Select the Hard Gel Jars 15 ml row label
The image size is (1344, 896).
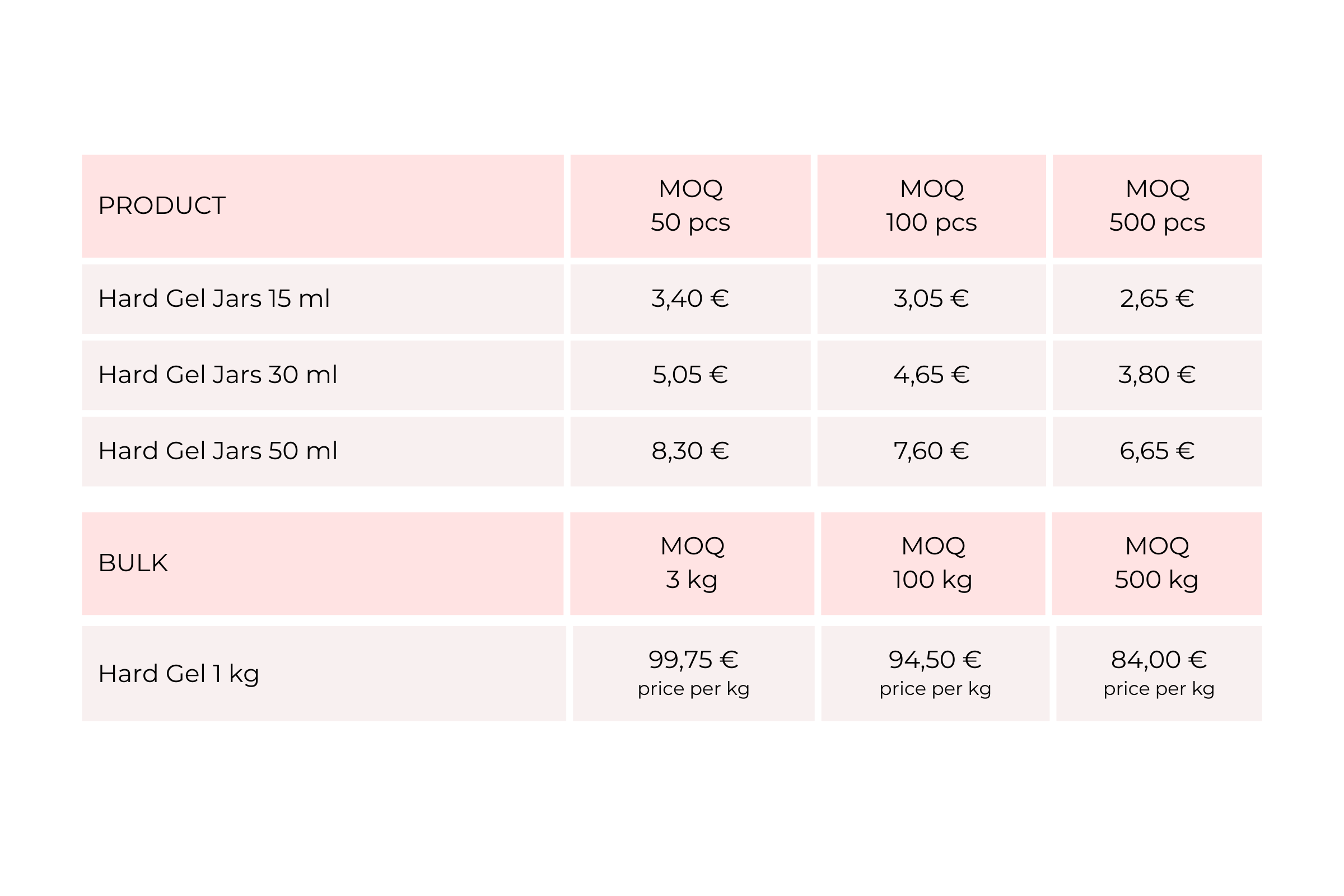pyautogui.click(x=214, y=299)
